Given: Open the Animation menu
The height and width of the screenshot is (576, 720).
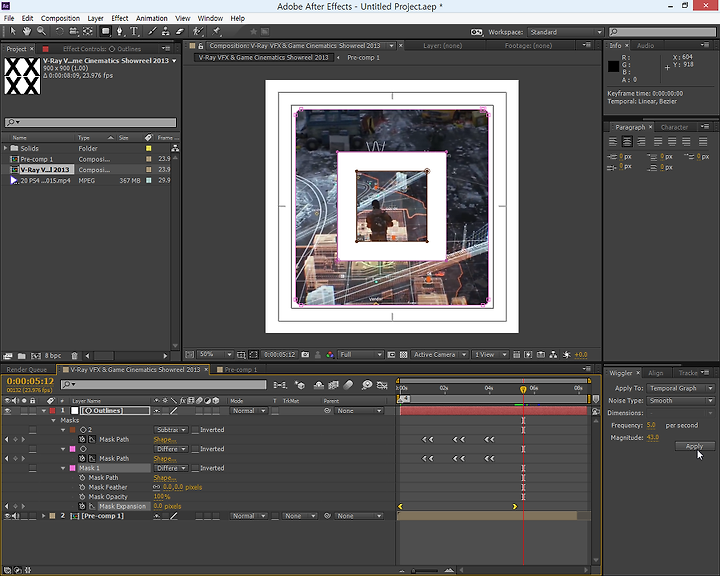Looking at the screenshot, I should click(152, 18).
